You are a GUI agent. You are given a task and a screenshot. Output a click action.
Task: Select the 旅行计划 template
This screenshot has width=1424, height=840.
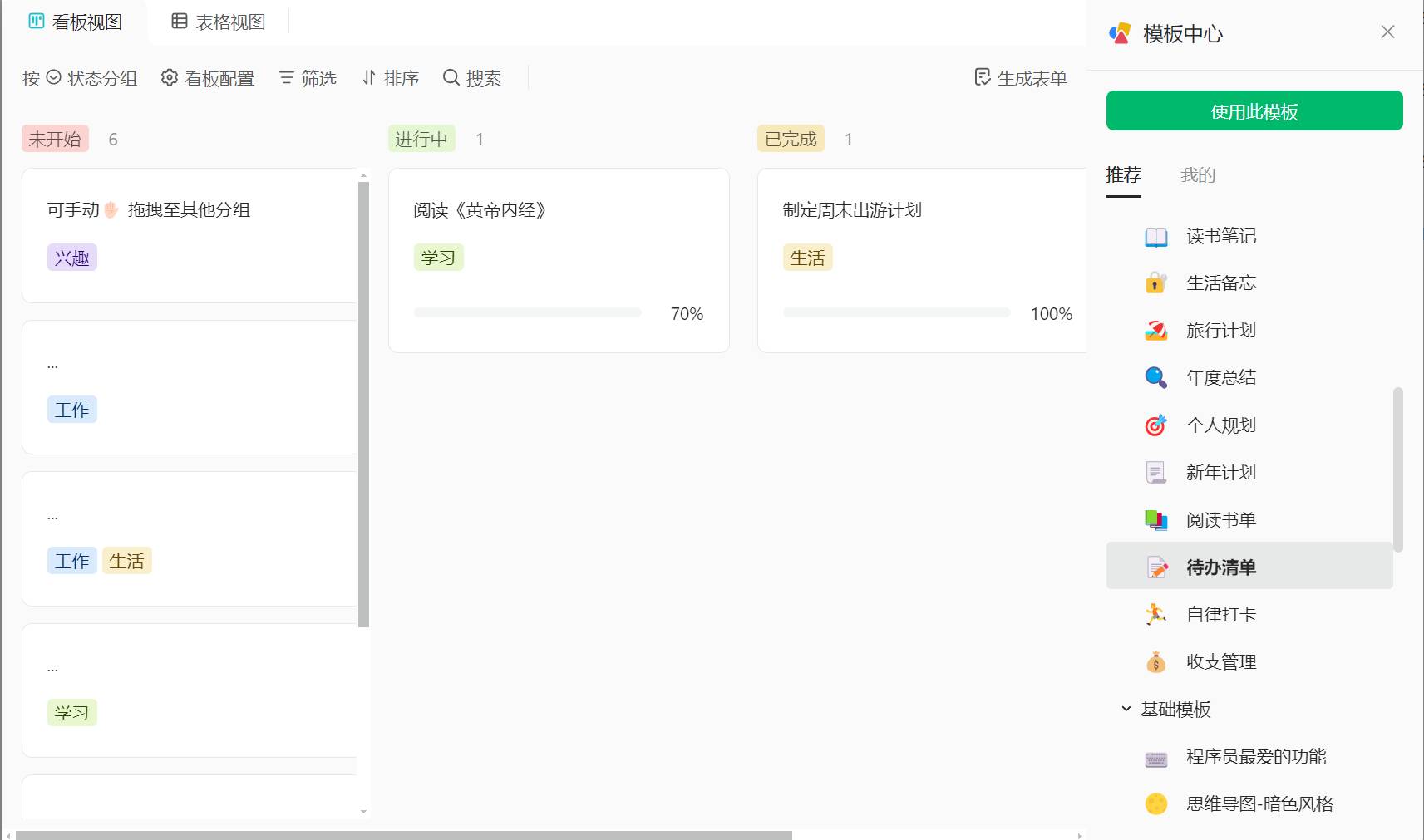[1249, 331]
